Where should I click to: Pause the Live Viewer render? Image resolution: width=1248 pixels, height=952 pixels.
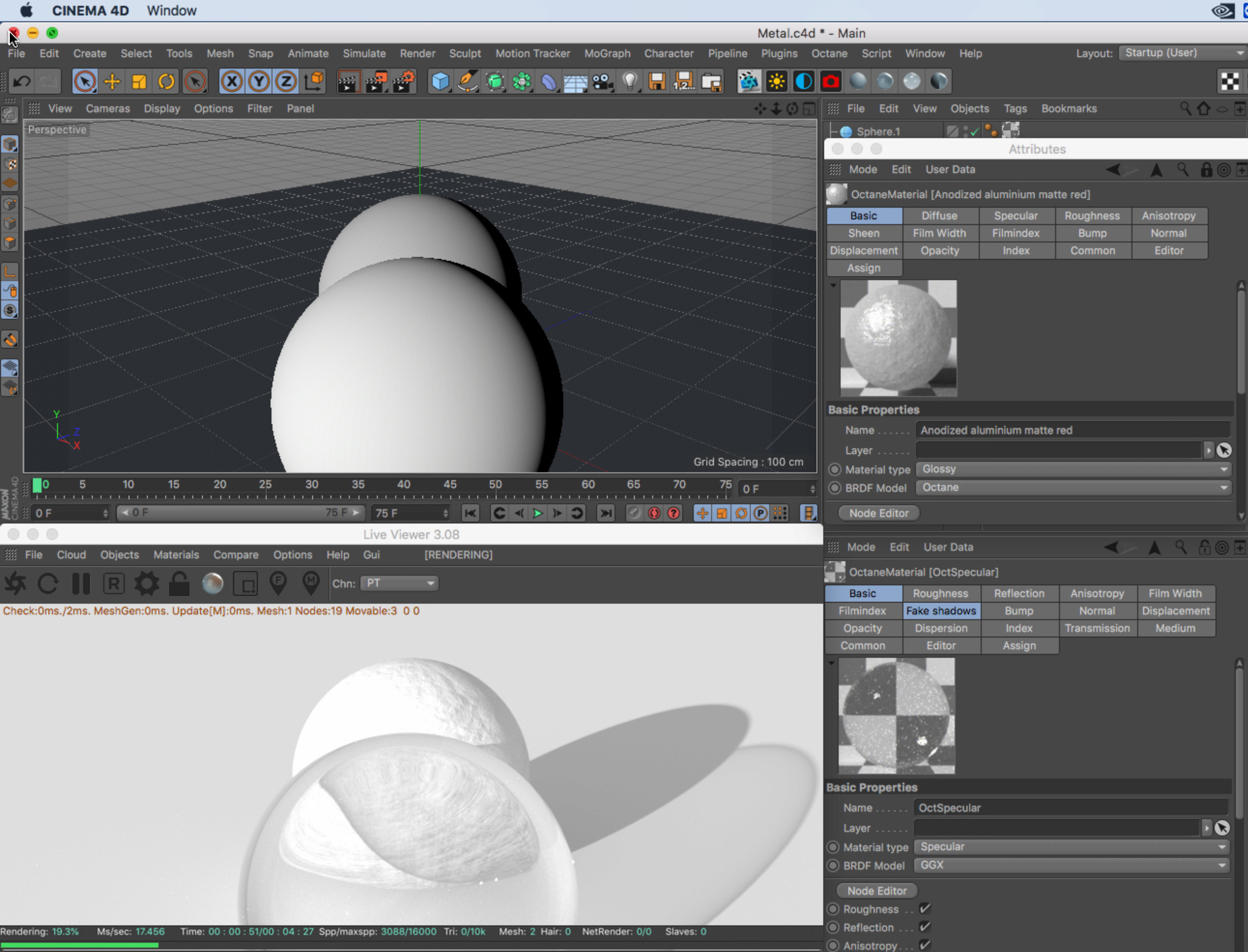coord(81,583)
